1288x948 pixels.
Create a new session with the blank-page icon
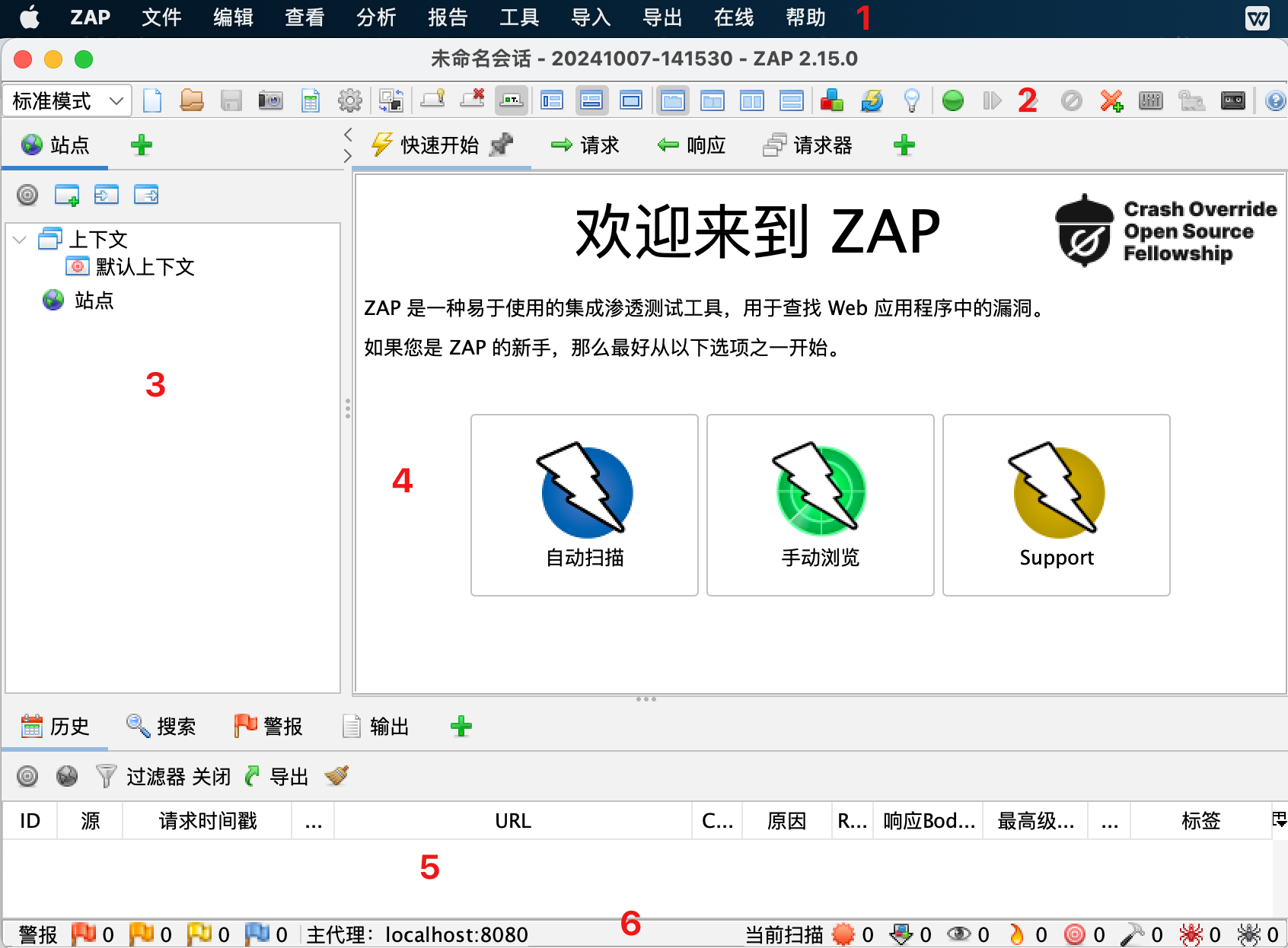(152, 100)
